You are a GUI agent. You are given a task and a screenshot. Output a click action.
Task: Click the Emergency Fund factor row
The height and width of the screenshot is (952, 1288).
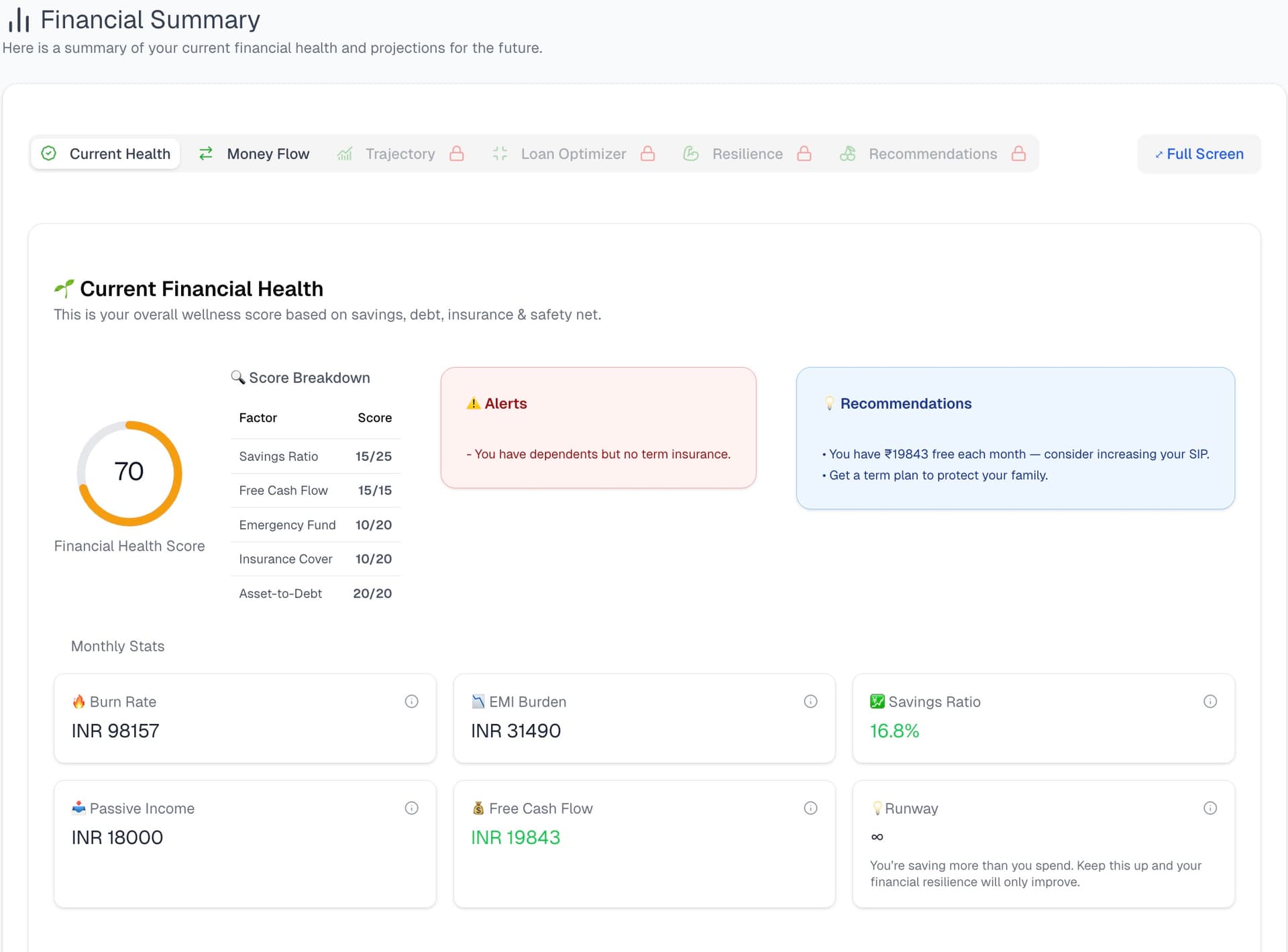pos(315,525)
